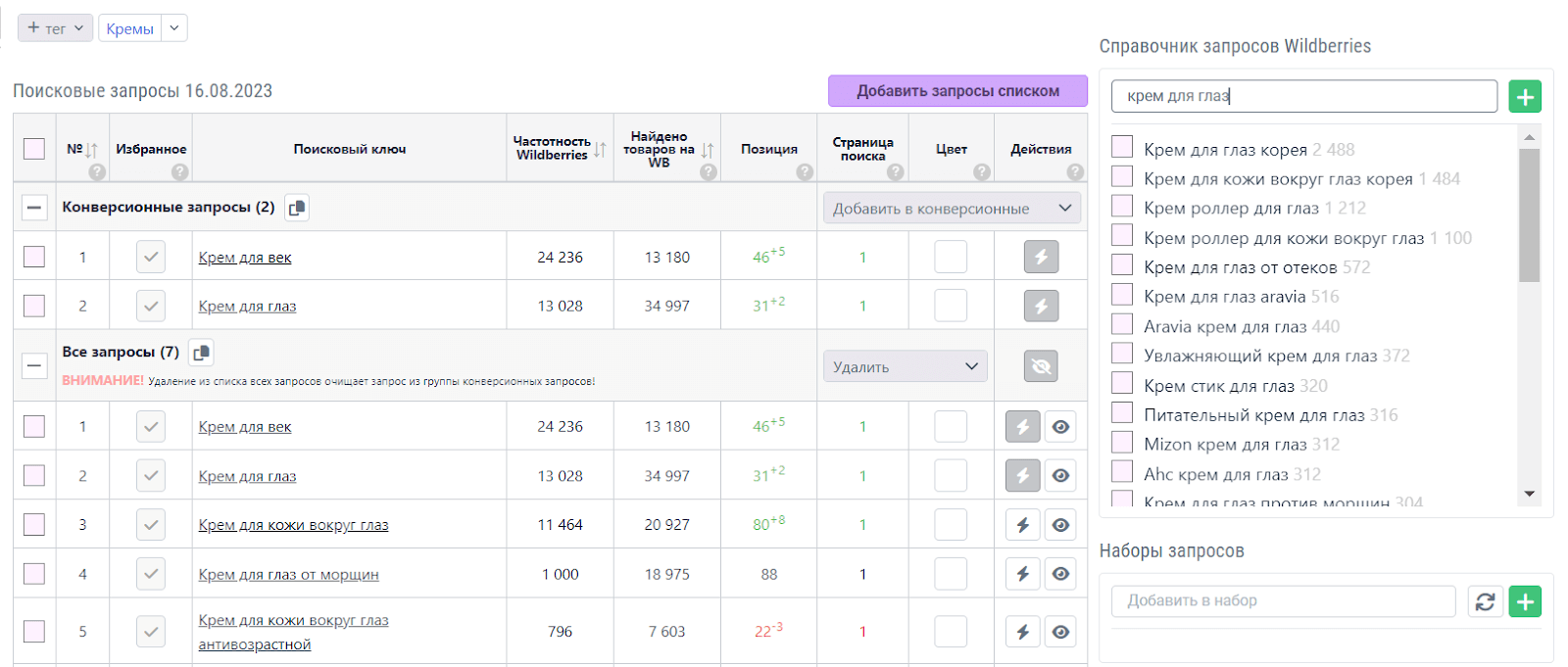The height and width of the screenshot is (667, 1568).
Task: Click the help icon under Избранное column
Action: (x=179, y=171)
